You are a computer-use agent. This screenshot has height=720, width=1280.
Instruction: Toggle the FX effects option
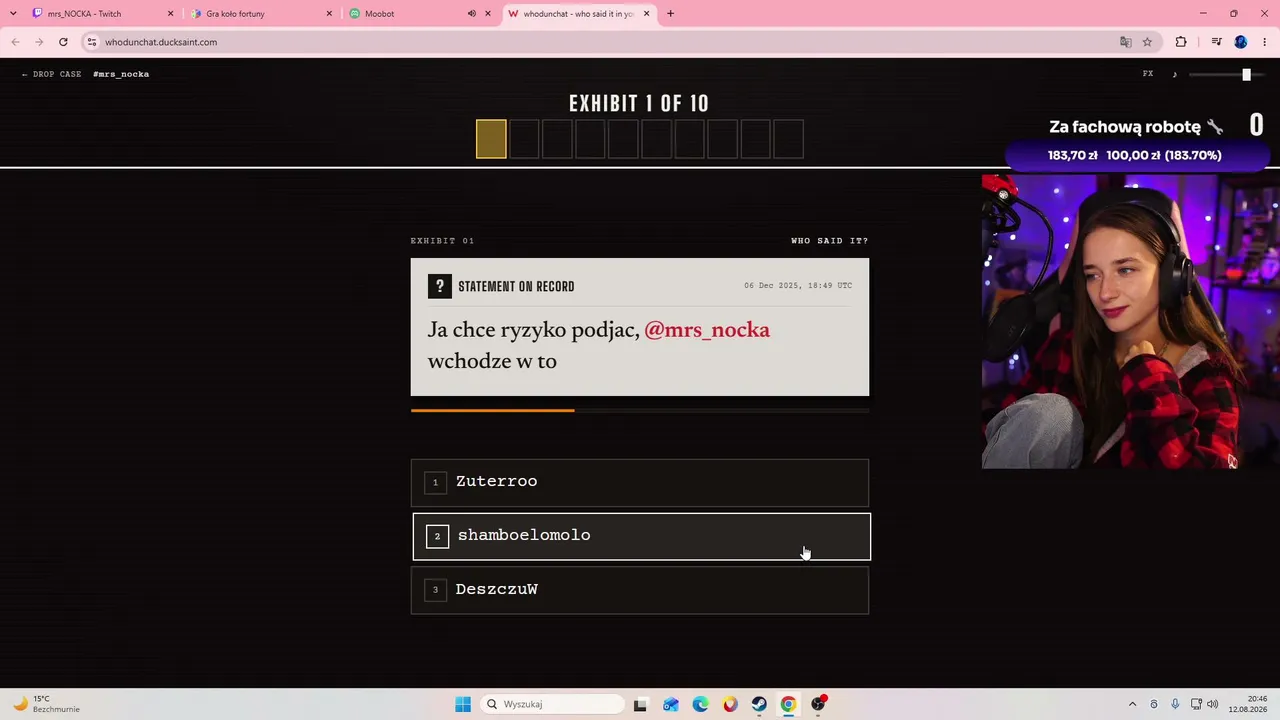pyautogui.click(x=1148, y=74)
